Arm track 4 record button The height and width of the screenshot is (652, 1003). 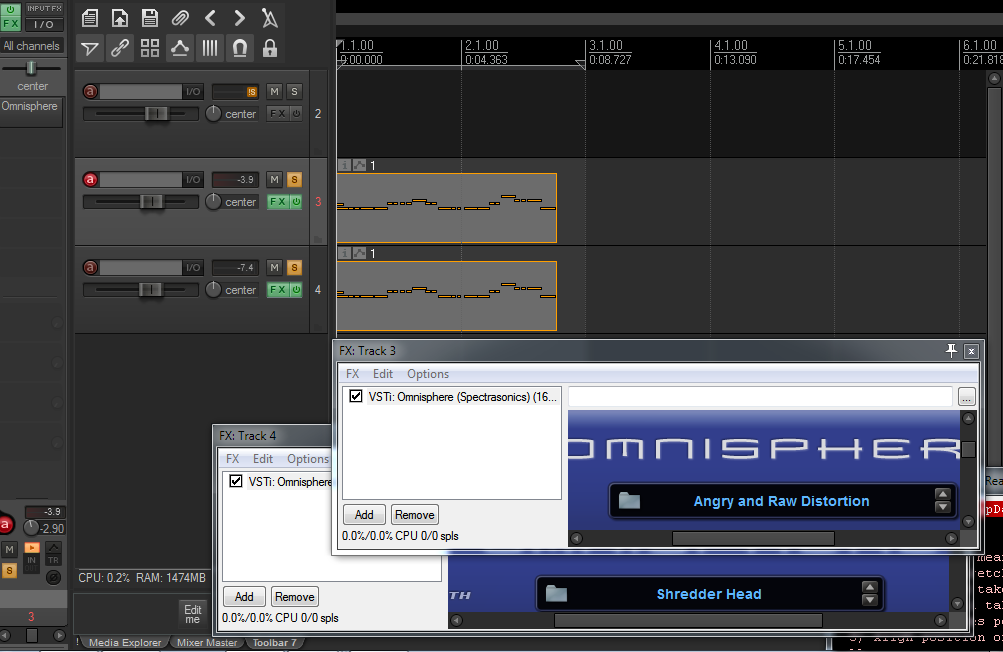[90, 267]
